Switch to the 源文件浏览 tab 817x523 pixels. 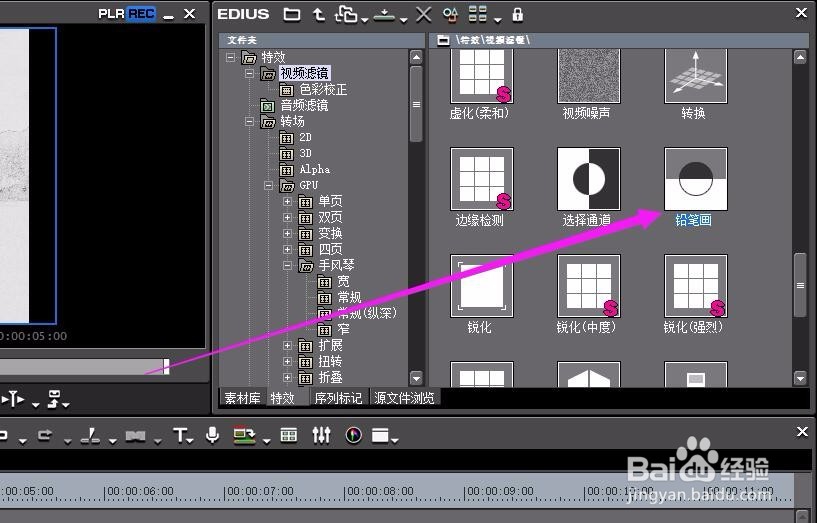coord(404,398)
